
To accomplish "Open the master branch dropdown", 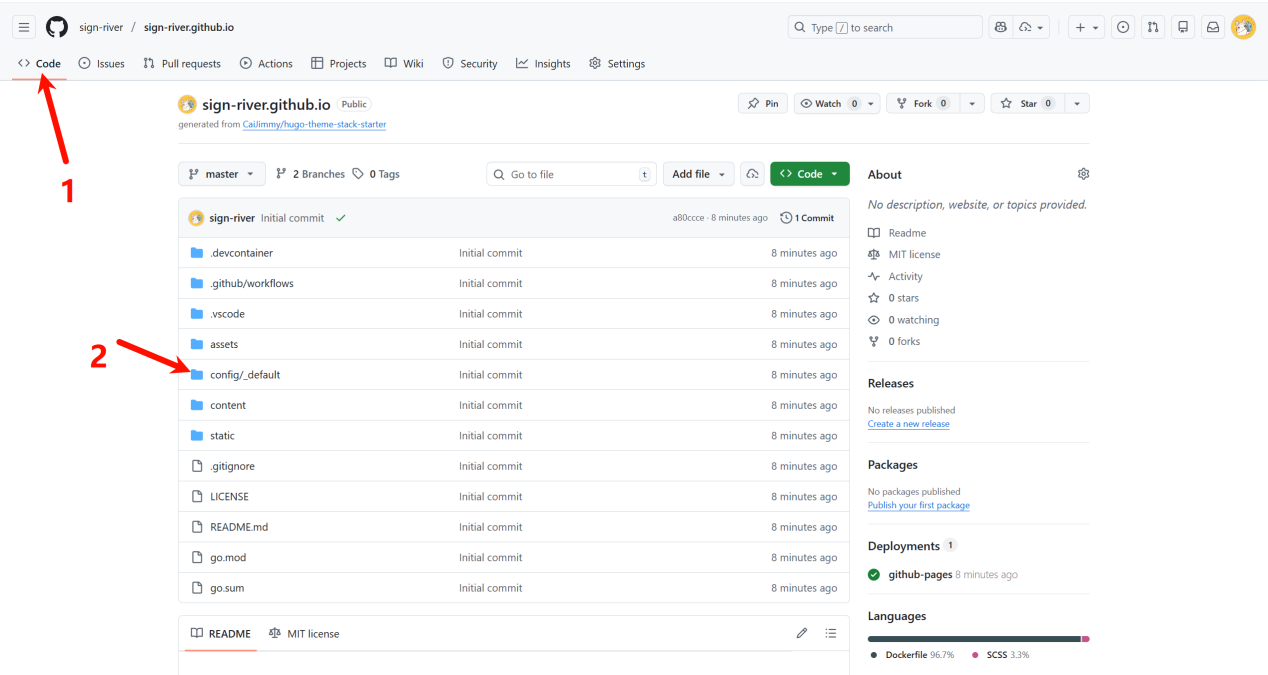I will tap(222, 174).
